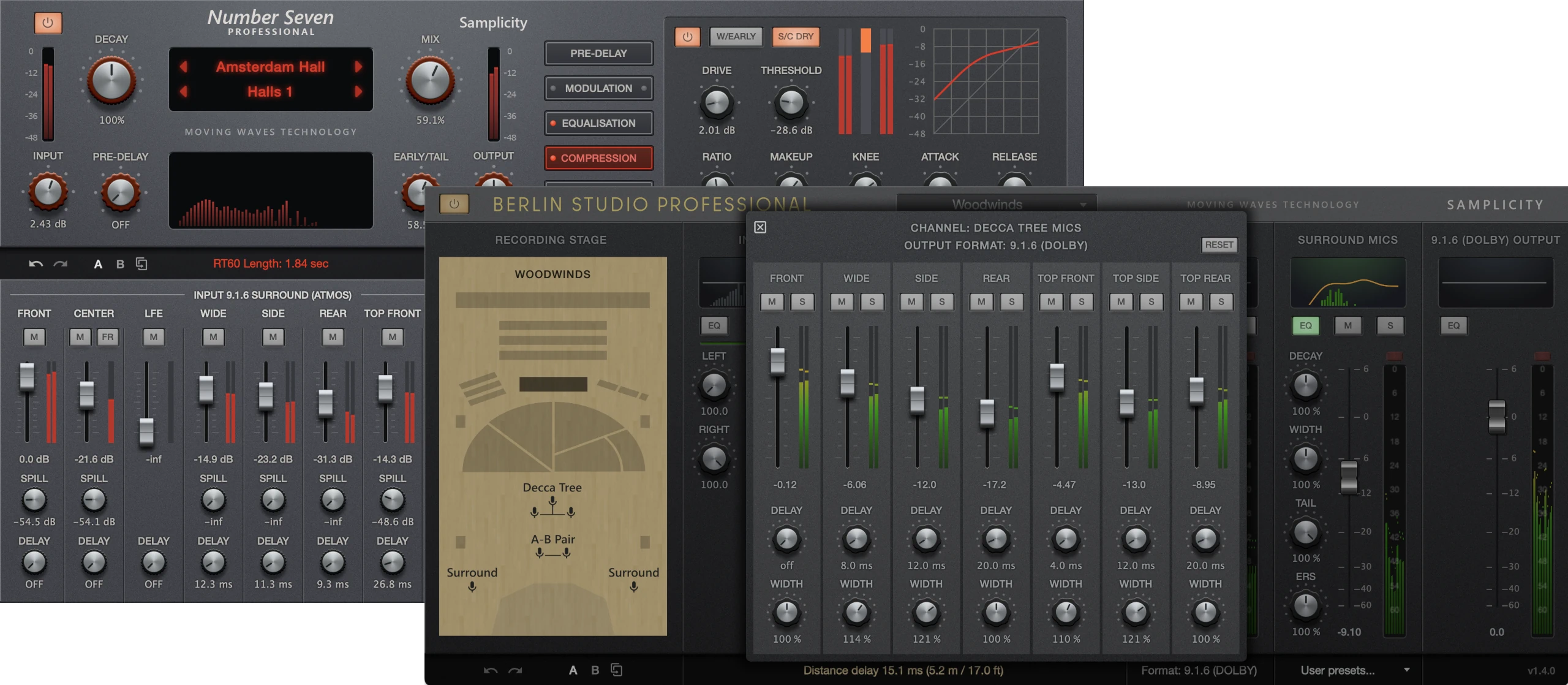Click compression transfer curve graph
Screen dimensions: 1568x685
click(x=986, y=81)
